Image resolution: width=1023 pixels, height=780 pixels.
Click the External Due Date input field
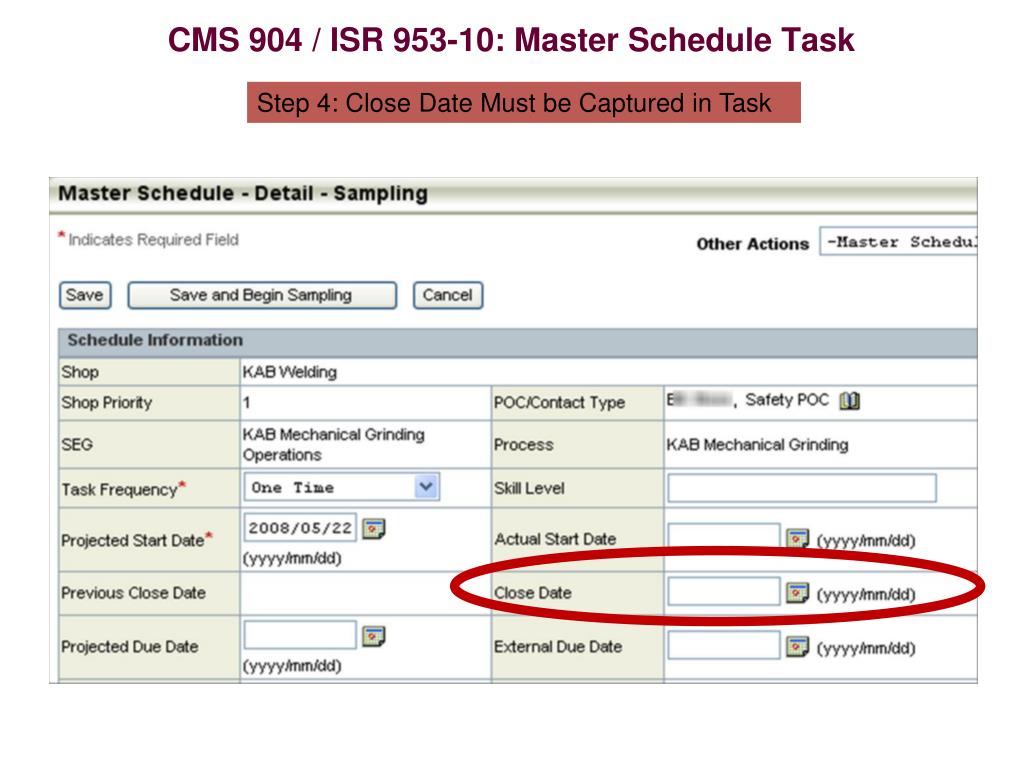(x=724, y=645)
